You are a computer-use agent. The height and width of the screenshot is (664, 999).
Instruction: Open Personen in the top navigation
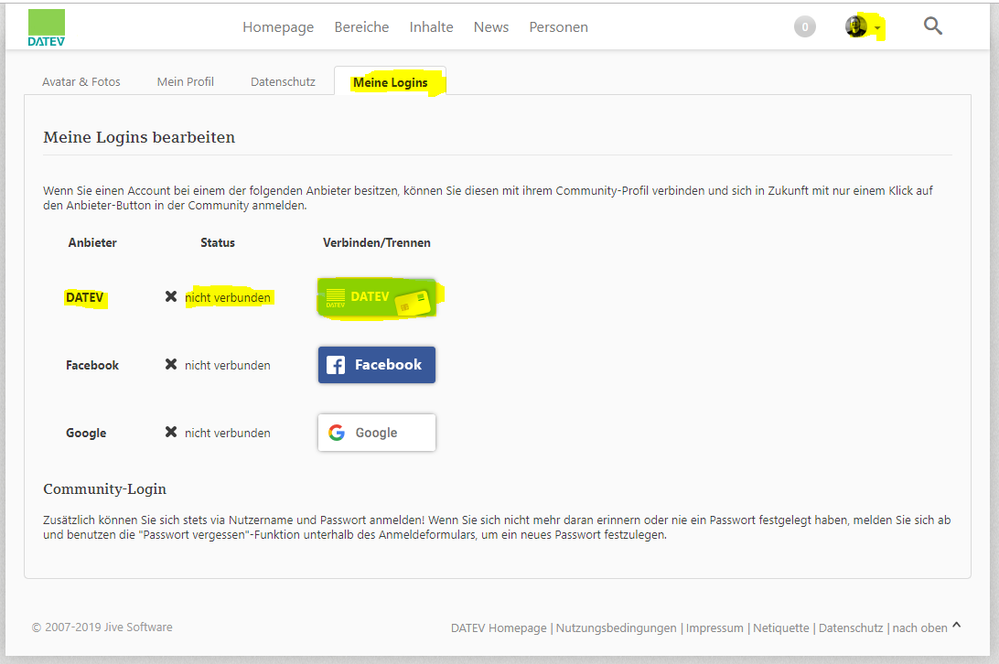[558, 27]
